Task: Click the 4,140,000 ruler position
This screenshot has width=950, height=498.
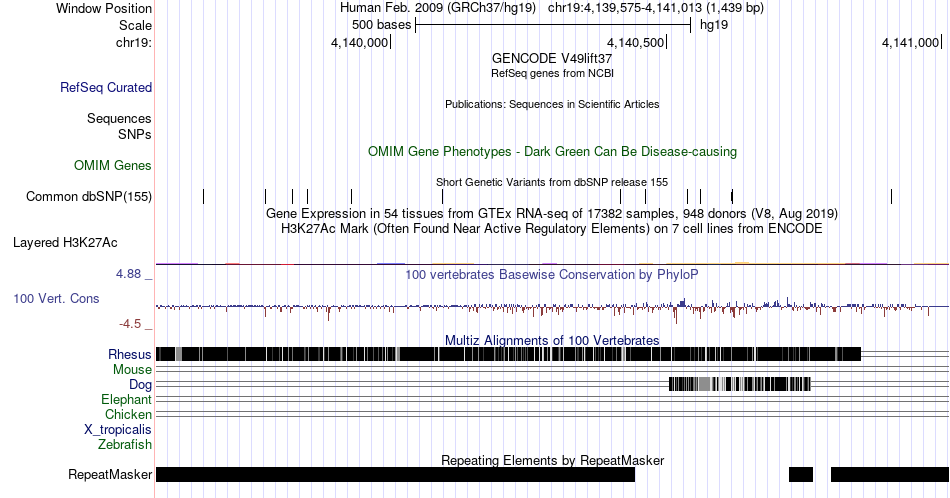Action: [x=361, y=42]
